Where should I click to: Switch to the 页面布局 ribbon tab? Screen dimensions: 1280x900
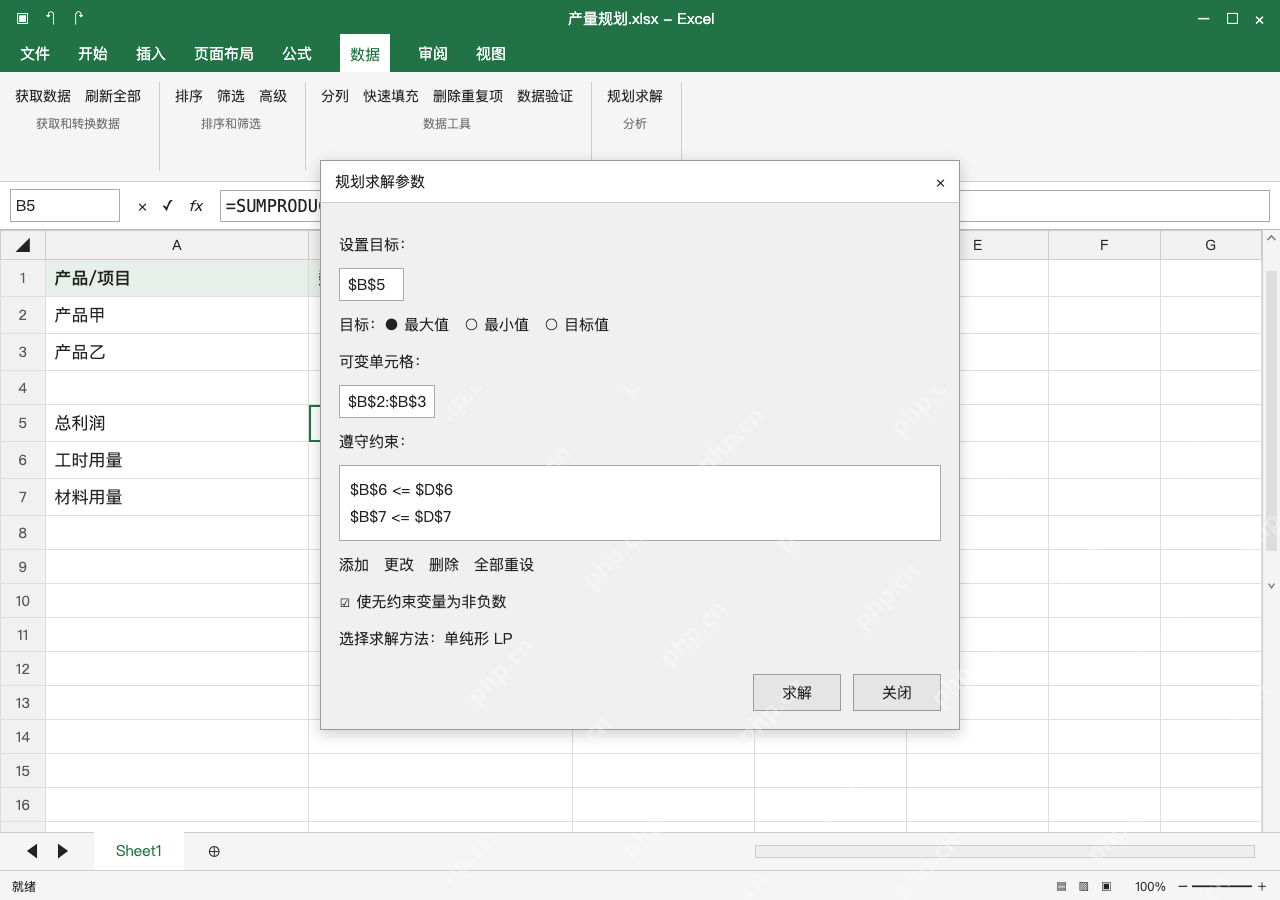tap(224, 54)
